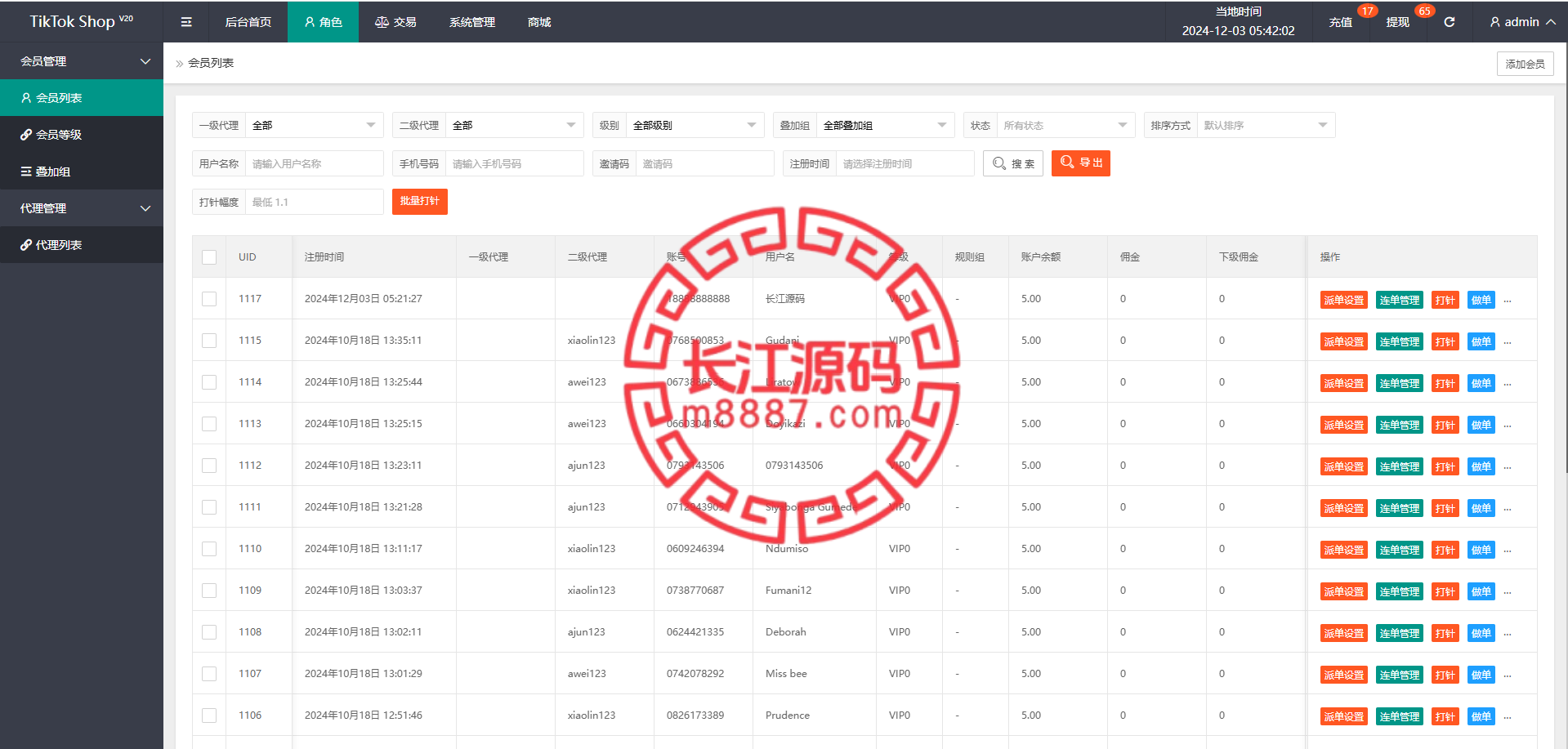This screenshot has height=749, width=1568.
Task: Open more options ellipsis for UID 1112
Action: [1508, 467]
